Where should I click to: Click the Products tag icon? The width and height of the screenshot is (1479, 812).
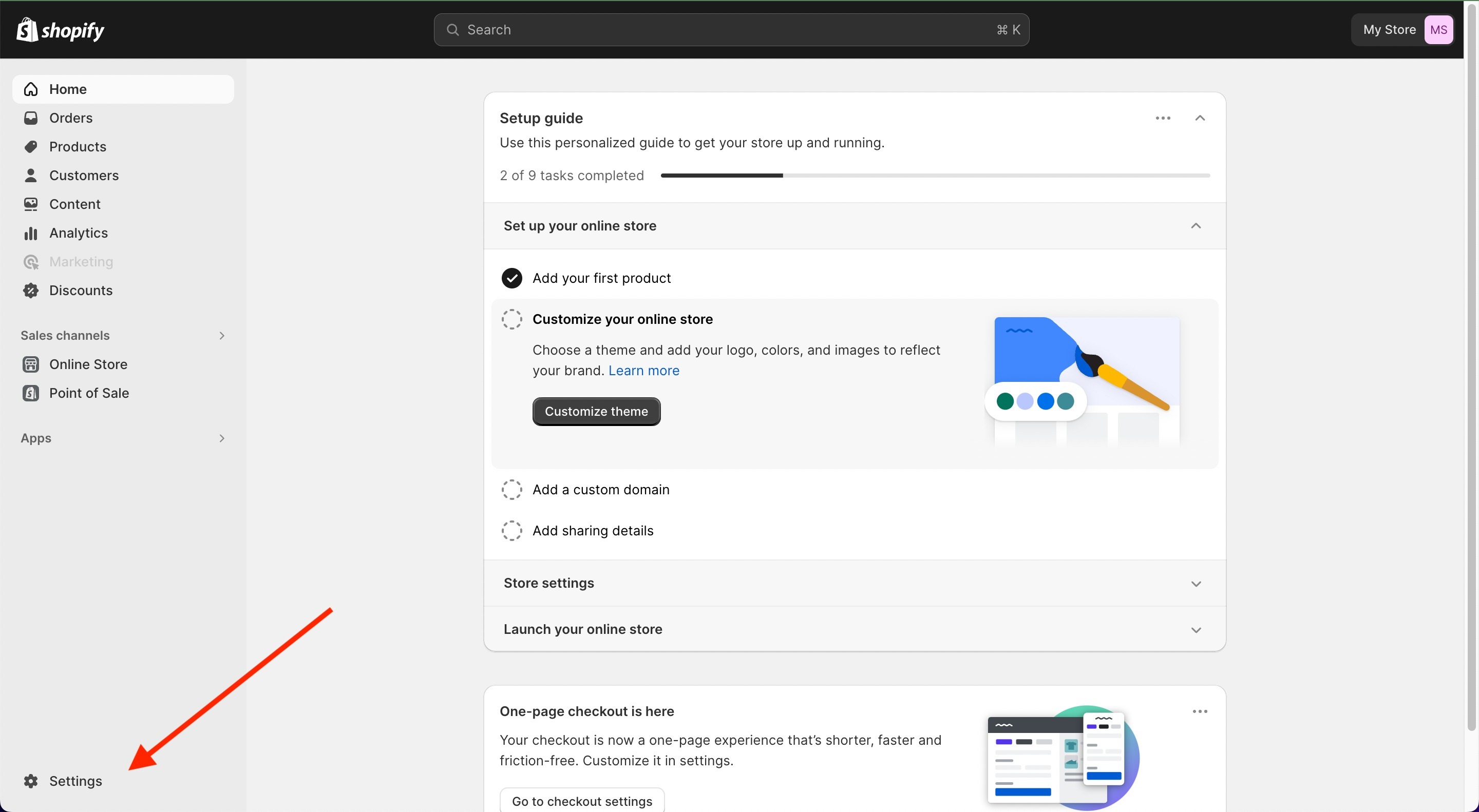(31, 146)
